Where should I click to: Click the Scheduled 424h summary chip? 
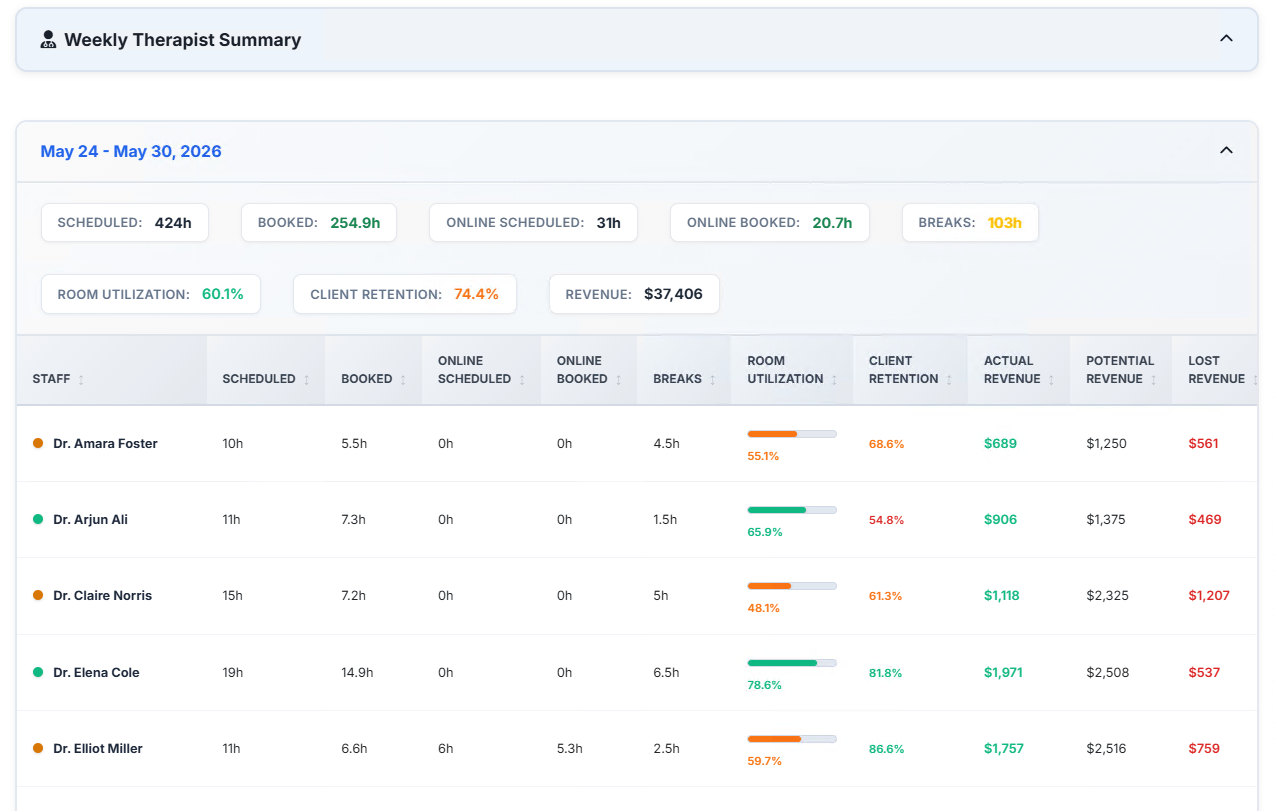[x=125, y=223]
